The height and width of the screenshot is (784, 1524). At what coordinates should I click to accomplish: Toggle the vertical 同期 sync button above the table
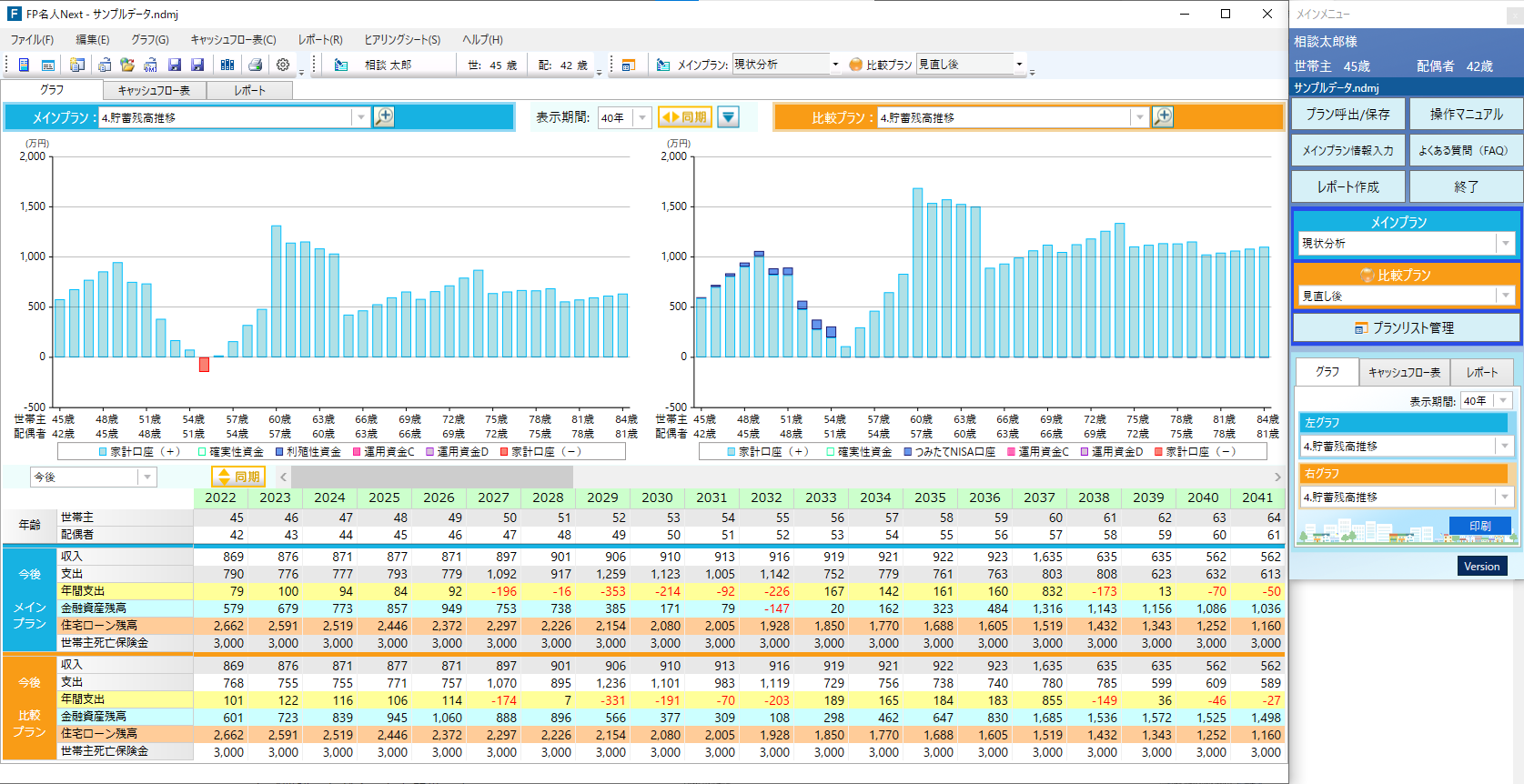[x=237, y=477]
